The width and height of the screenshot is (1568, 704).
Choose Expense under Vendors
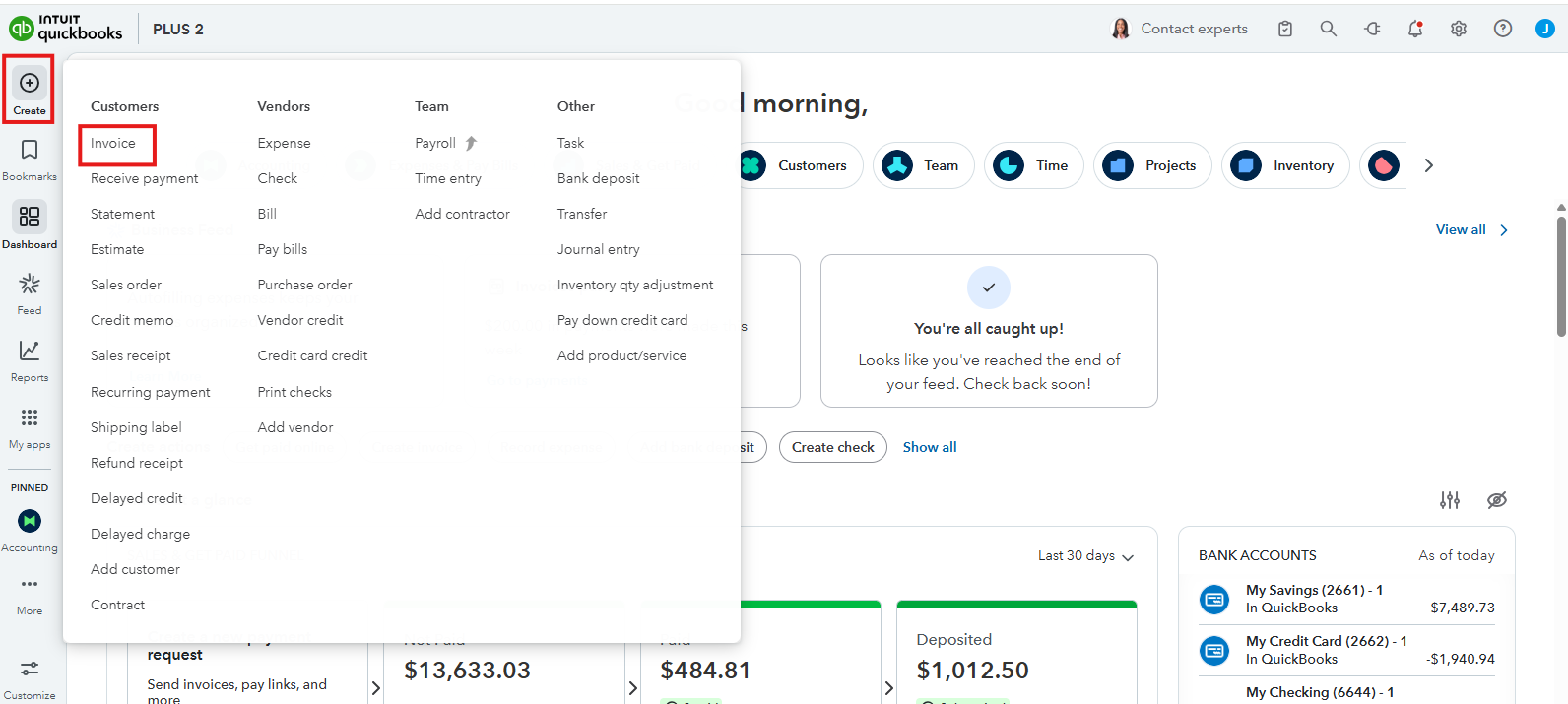tap(284, 144)
